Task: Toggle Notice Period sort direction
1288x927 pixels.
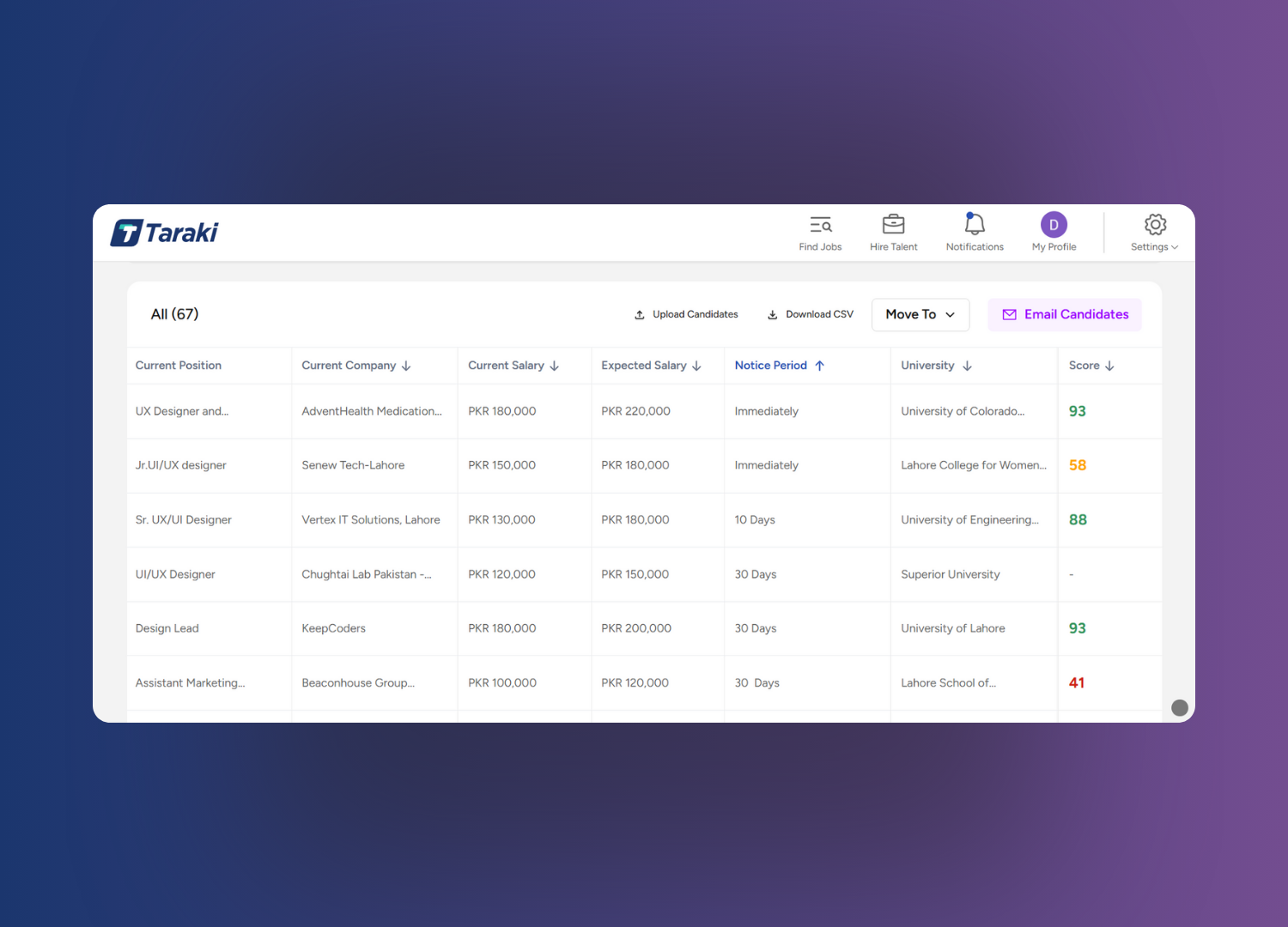Action: click(820, 366)
